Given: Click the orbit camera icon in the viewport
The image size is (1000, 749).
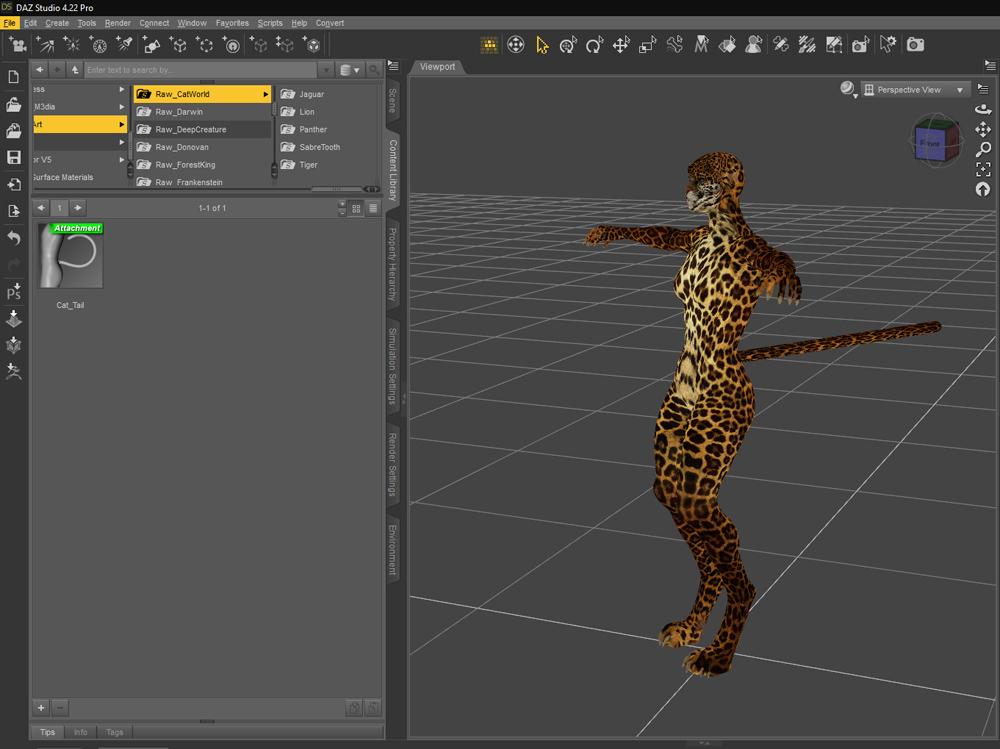Looking at the screenshot, I should click(x=983, y=109).
